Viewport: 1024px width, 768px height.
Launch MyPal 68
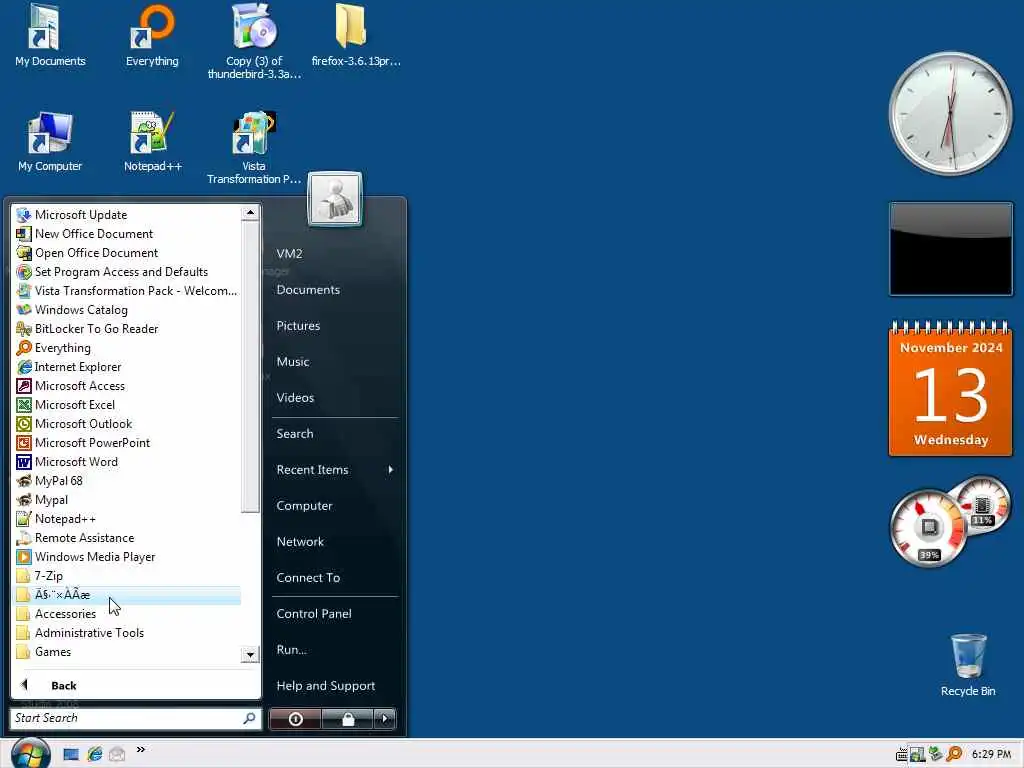click(128, 480)
